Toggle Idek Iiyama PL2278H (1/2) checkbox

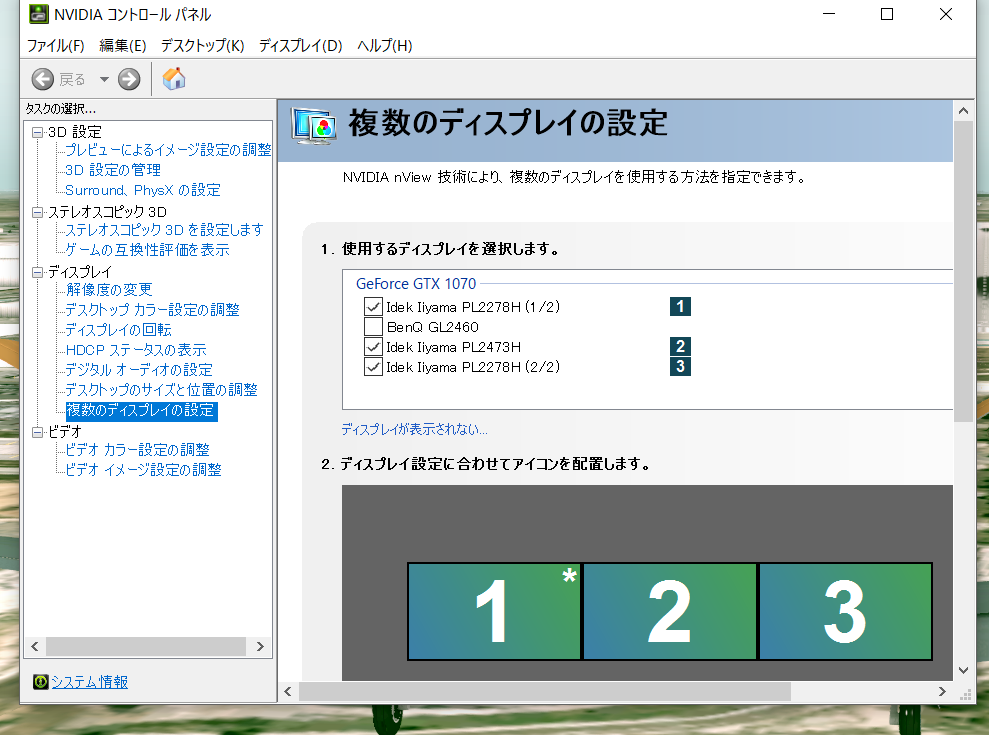coord(373,307)
